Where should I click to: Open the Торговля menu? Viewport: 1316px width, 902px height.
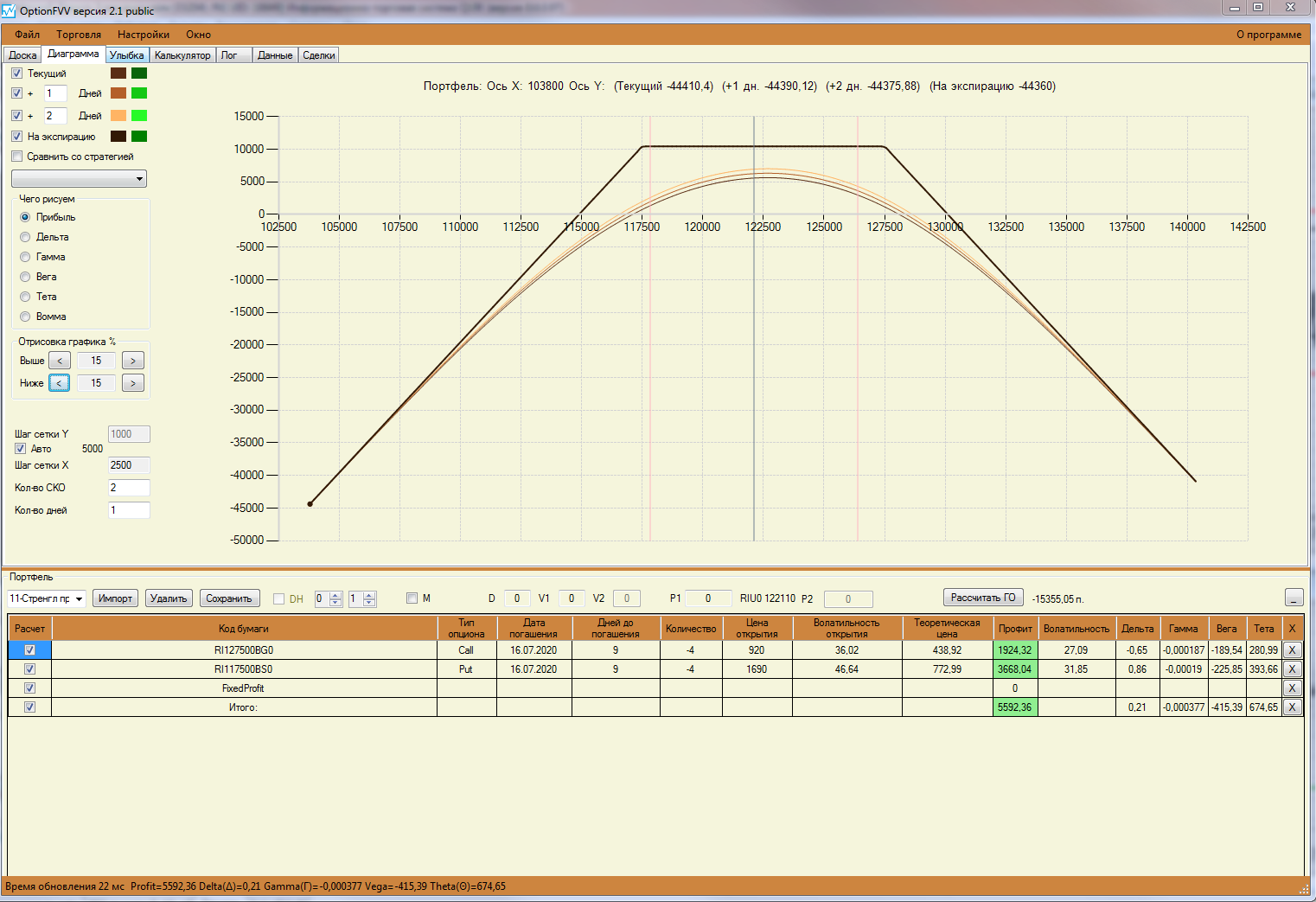click(79, 35)
